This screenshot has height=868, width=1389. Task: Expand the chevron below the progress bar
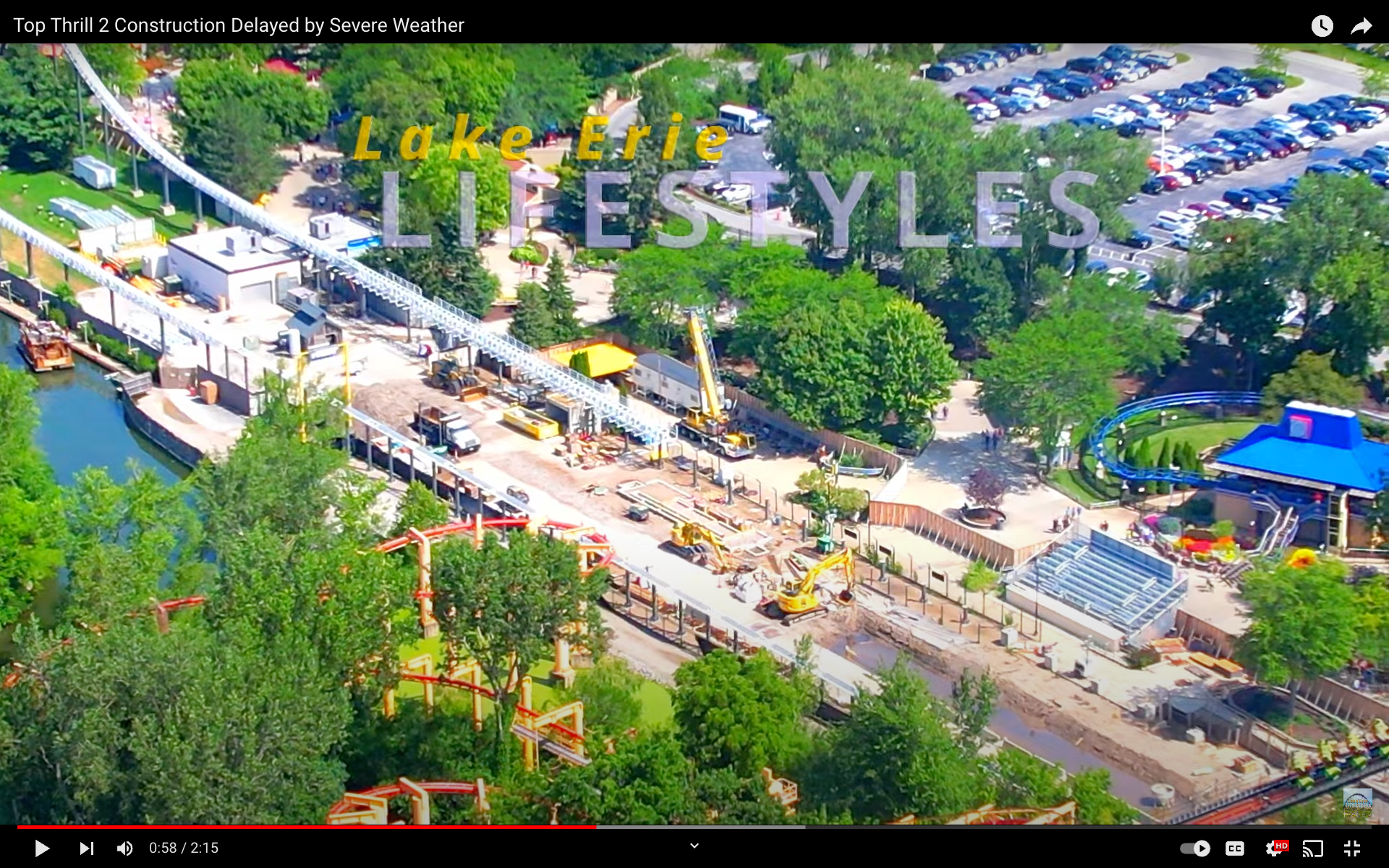click(694, 846)
